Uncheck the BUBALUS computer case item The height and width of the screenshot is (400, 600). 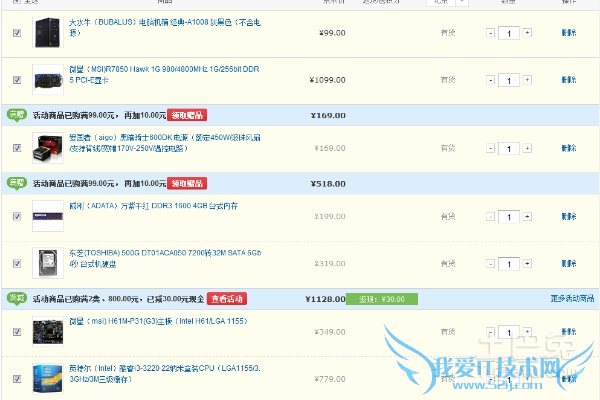point(17,33)
